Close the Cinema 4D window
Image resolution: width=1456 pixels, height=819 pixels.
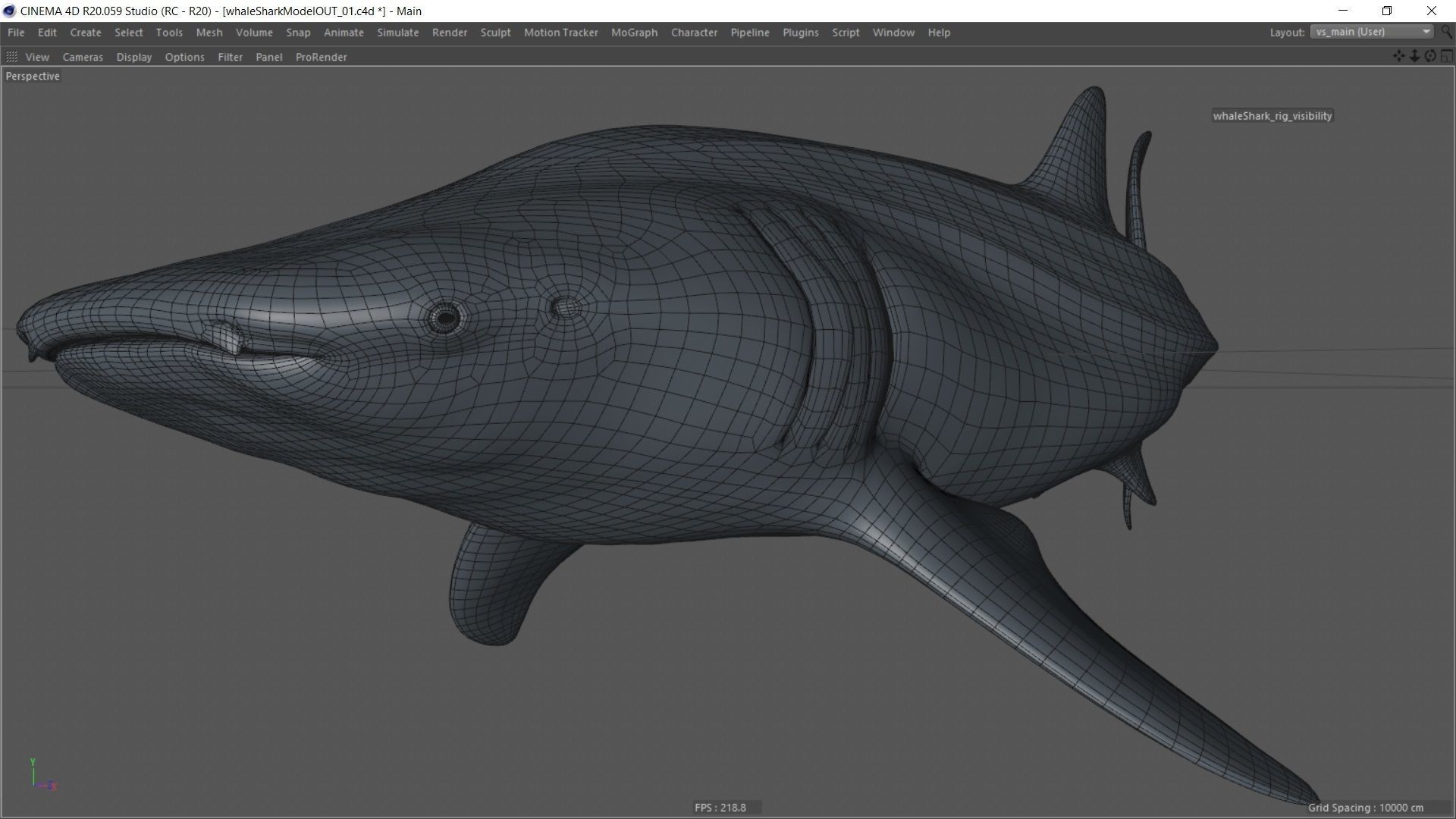tap(1432, 11)
